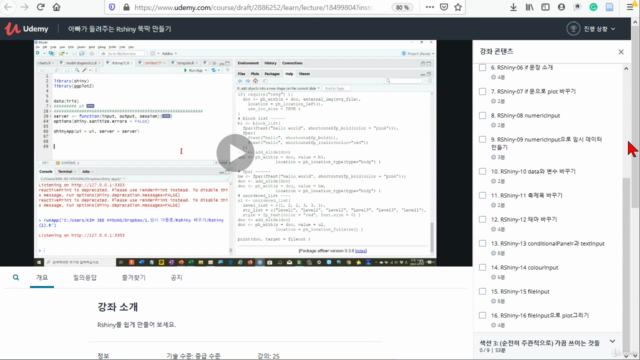
Task: Click the Udemy logo
Action: point(27,29)
